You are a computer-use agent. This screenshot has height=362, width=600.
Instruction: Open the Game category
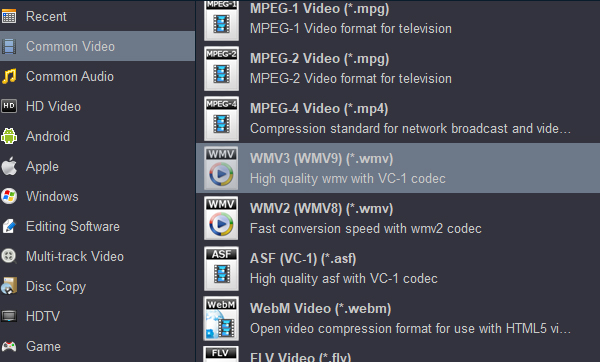click(97, 346)
